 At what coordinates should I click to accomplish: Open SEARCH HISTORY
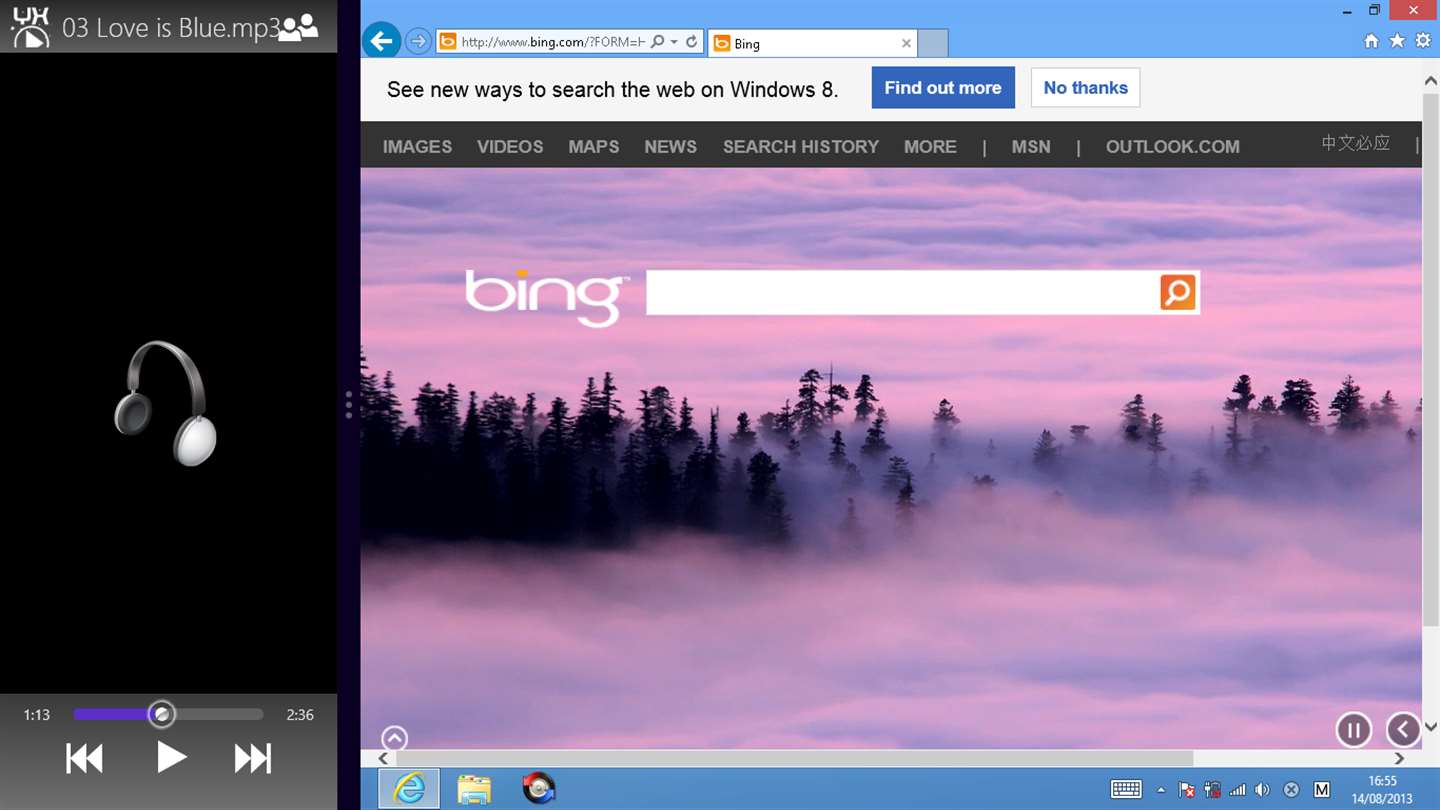801,146
